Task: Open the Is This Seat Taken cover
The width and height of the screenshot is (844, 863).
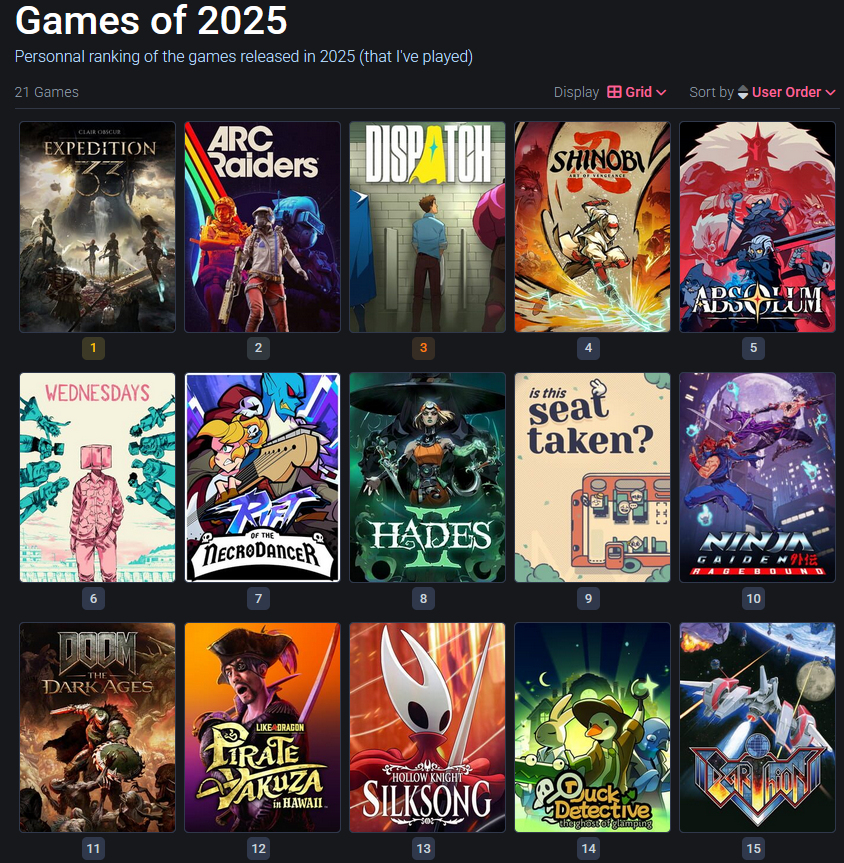Action: tap(592, 477)
